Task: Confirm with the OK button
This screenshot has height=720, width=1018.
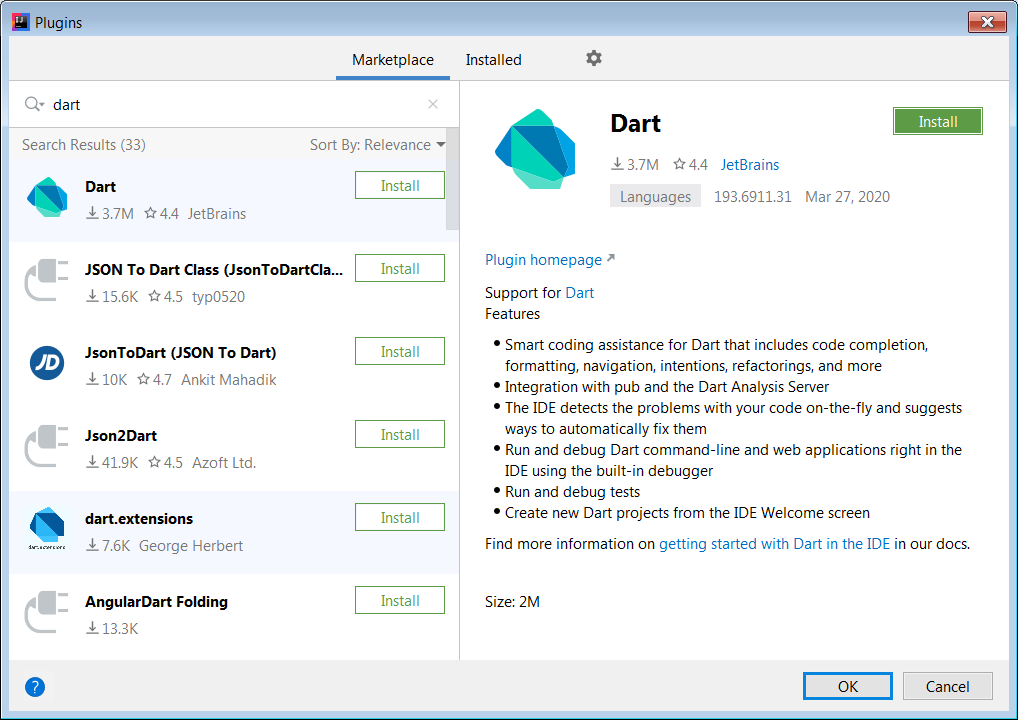Action: click(848, 686)
